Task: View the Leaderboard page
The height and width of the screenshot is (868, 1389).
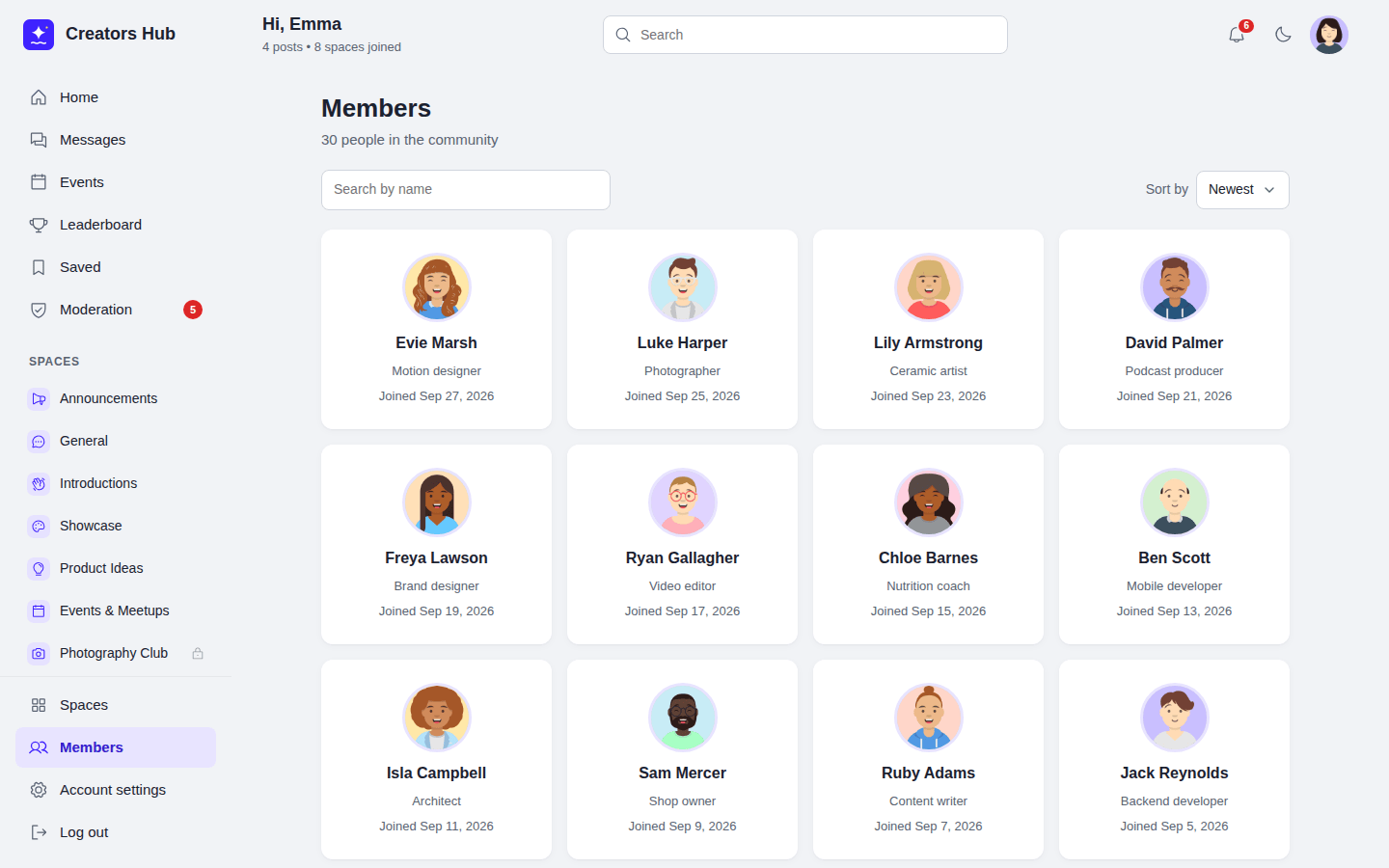Action: pos(116,225)
